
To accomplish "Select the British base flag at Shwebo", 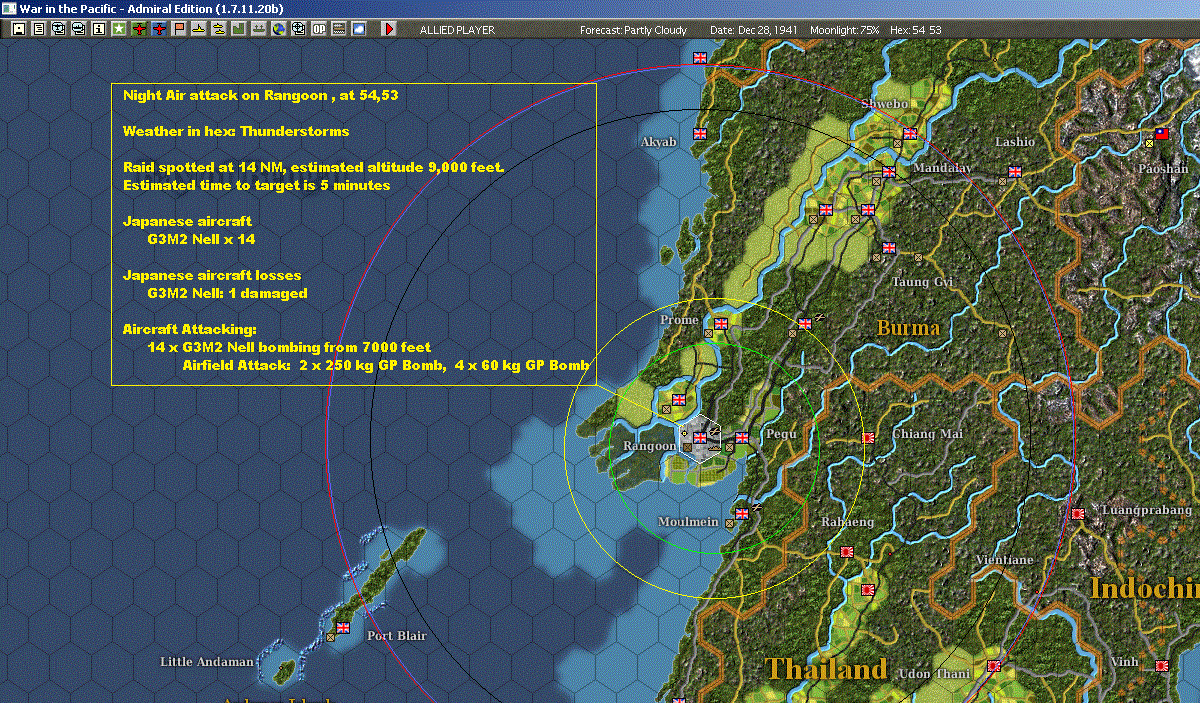I will [x=910, y=132].
